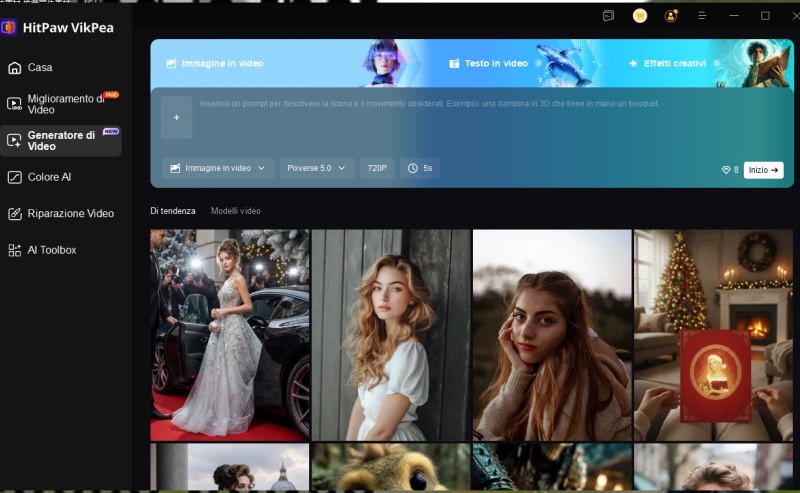This screenshot has width=800, height=493.
Task: Click the Miglioramento di Video sidebar icon
Action: [14, 104]
